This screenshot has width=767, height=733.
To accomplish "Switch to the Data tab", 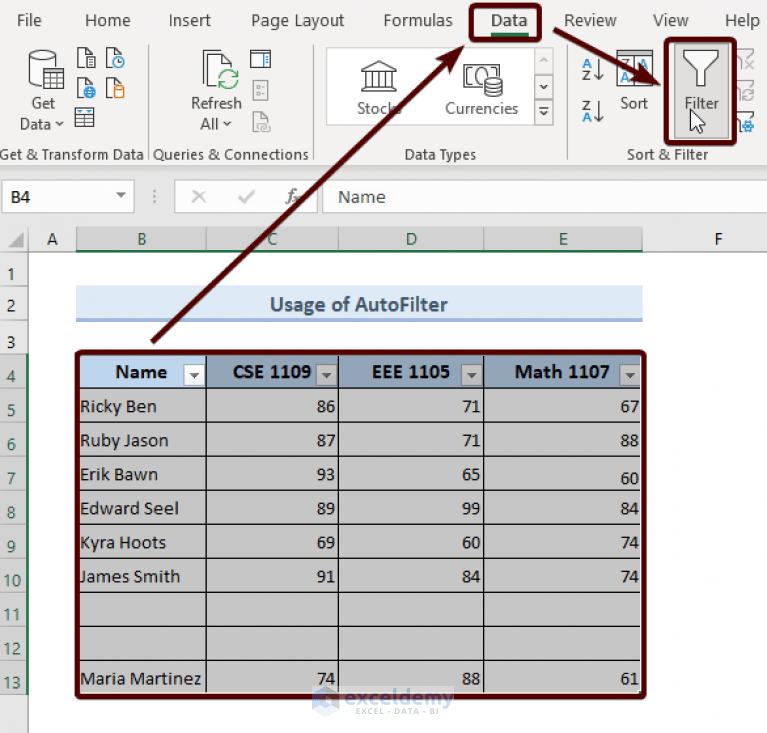I will click(x=509, y=21).
